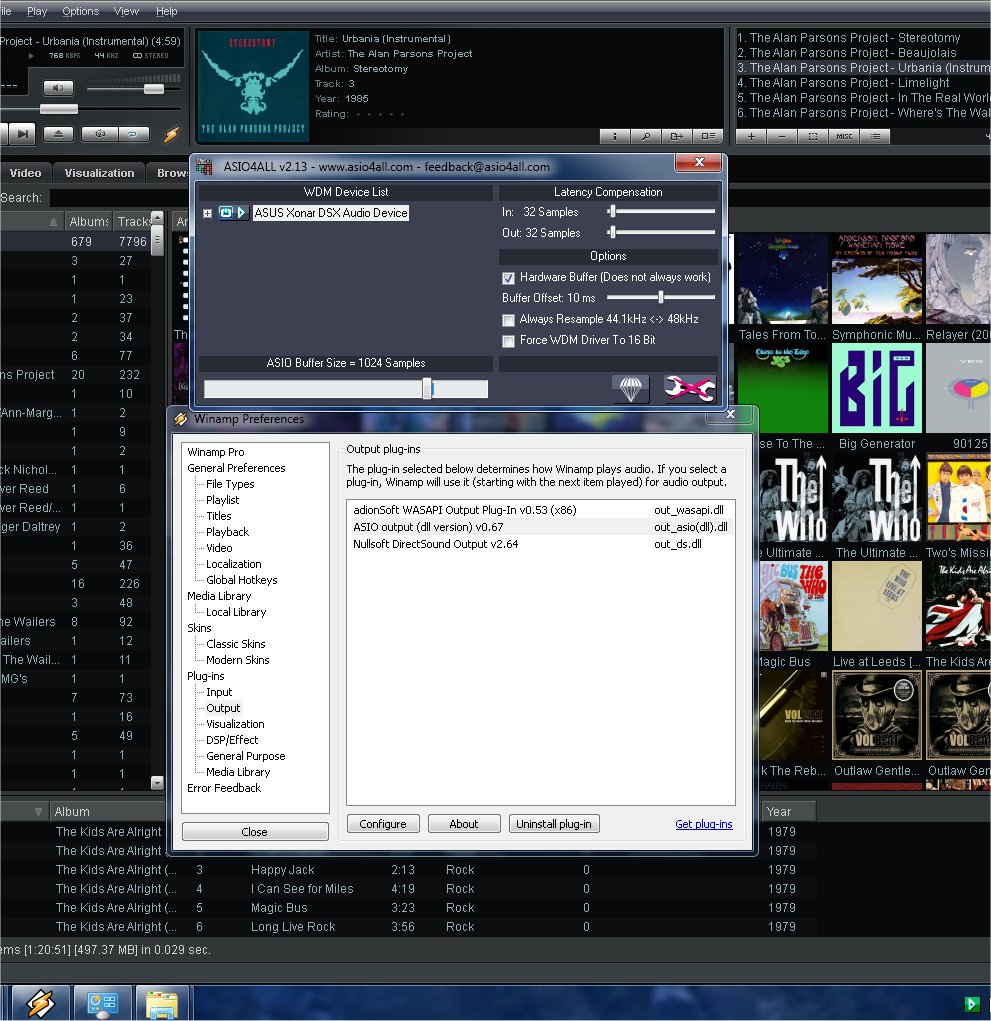Enable Force WDM Driver To 16 Bit
991x1021 pixels.
(x=509, y=341)
